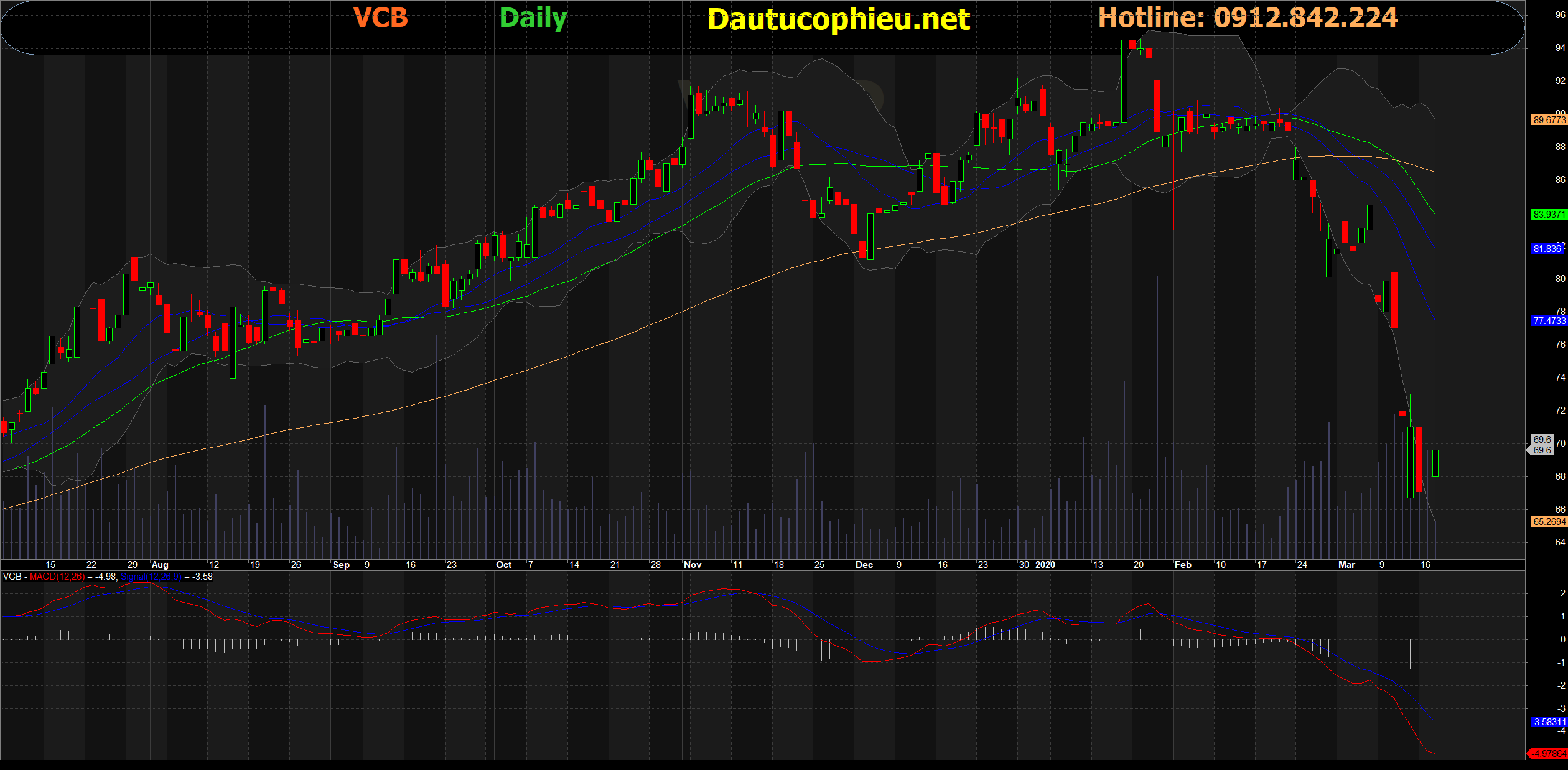The width and height of the screenshot is (1568, 770).
Task: Select the blue Signal(12,26,9) indicator label
Action: click(x=151, y=577)
